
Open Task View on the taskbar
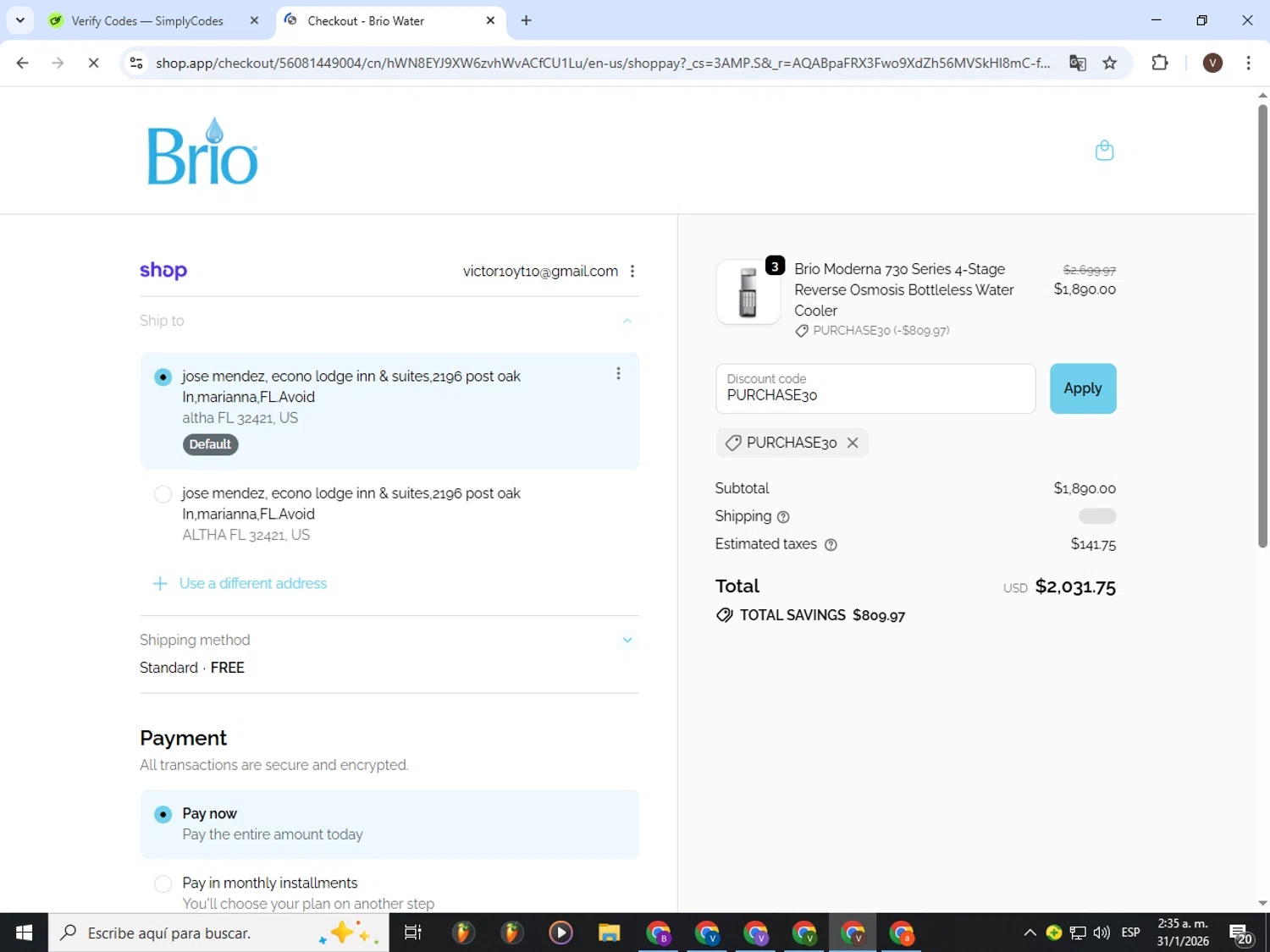pyautogui.click(x=413, y=933)
